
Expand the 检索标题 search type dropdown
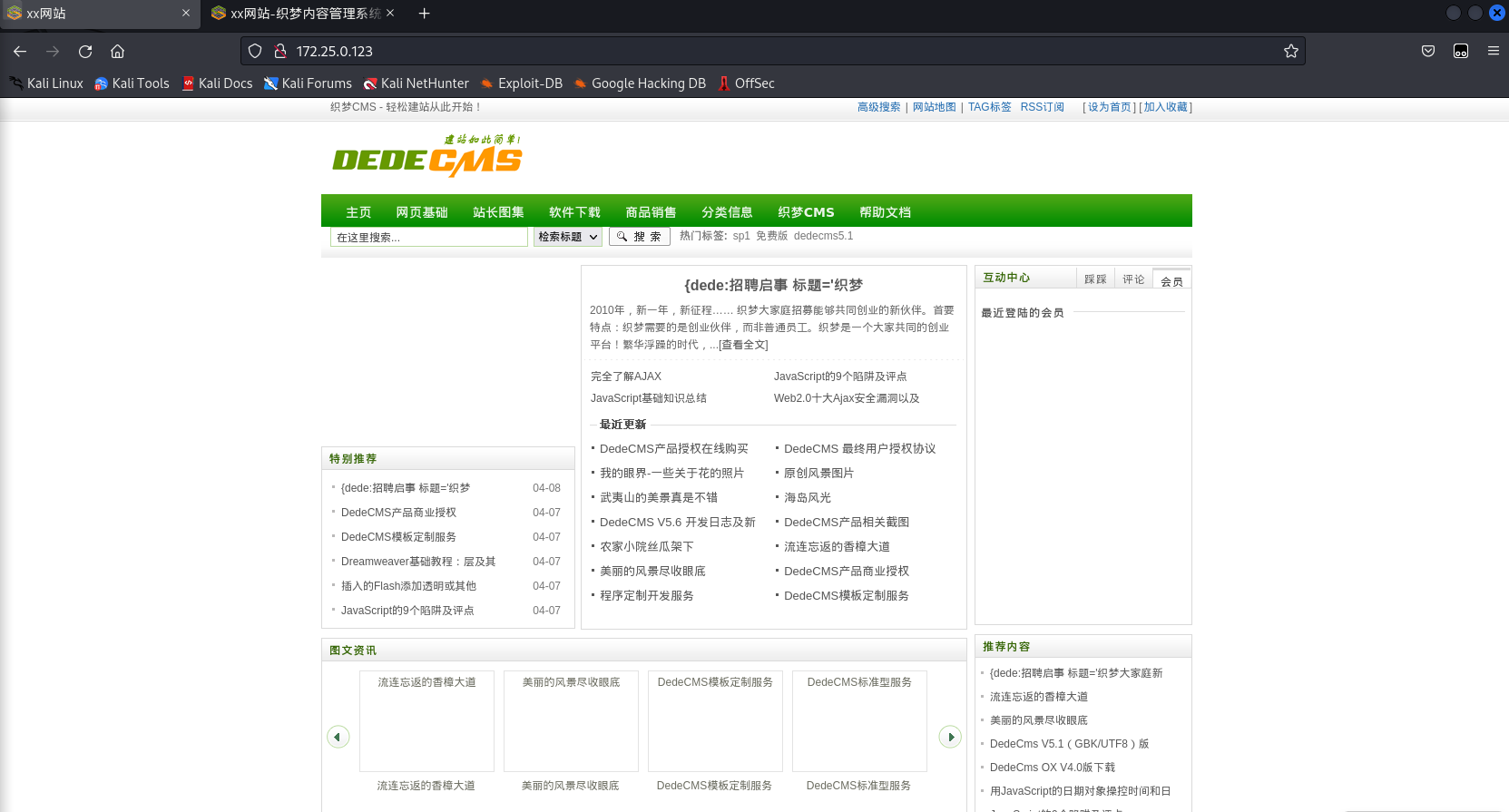point(568,237)
